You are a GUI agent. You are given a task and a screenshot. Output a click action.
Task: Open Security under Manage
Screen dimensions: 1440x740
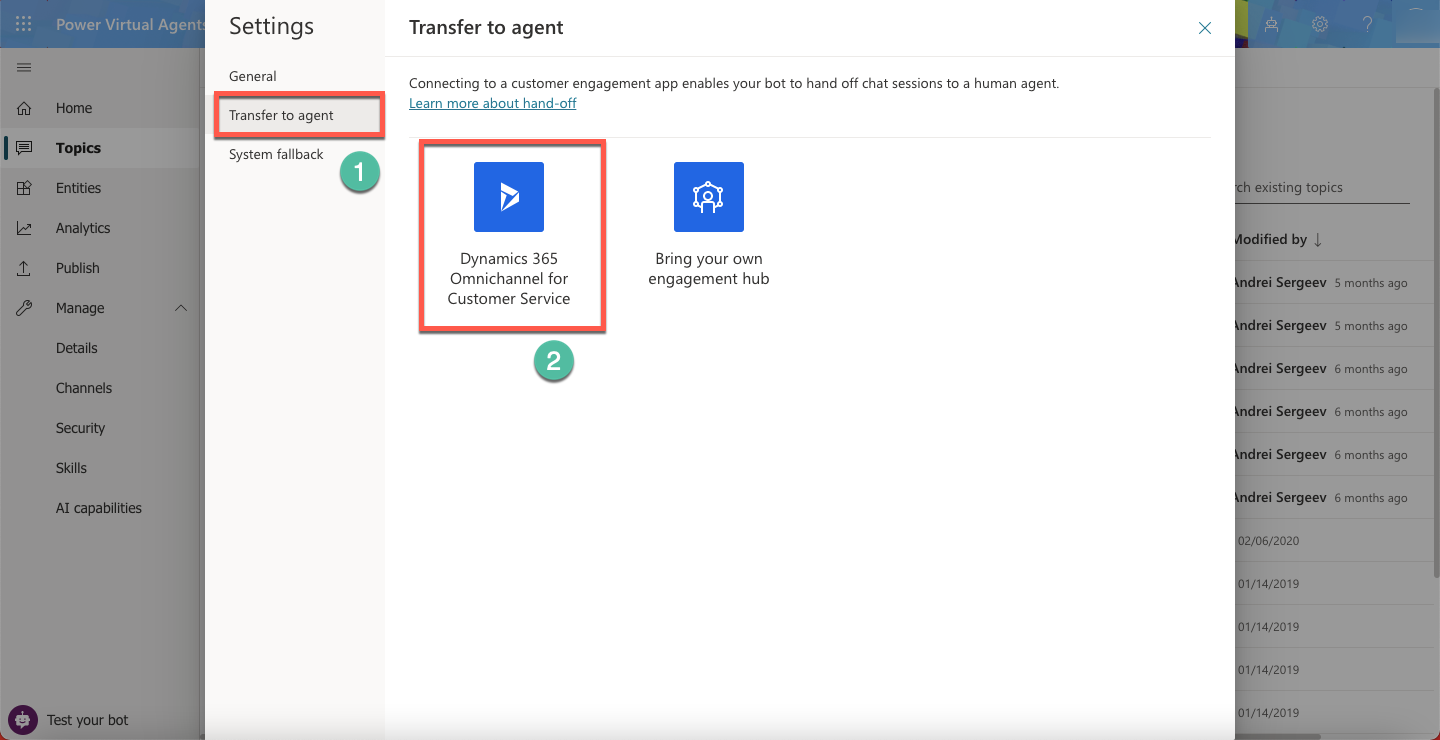(x=80, y=428)
